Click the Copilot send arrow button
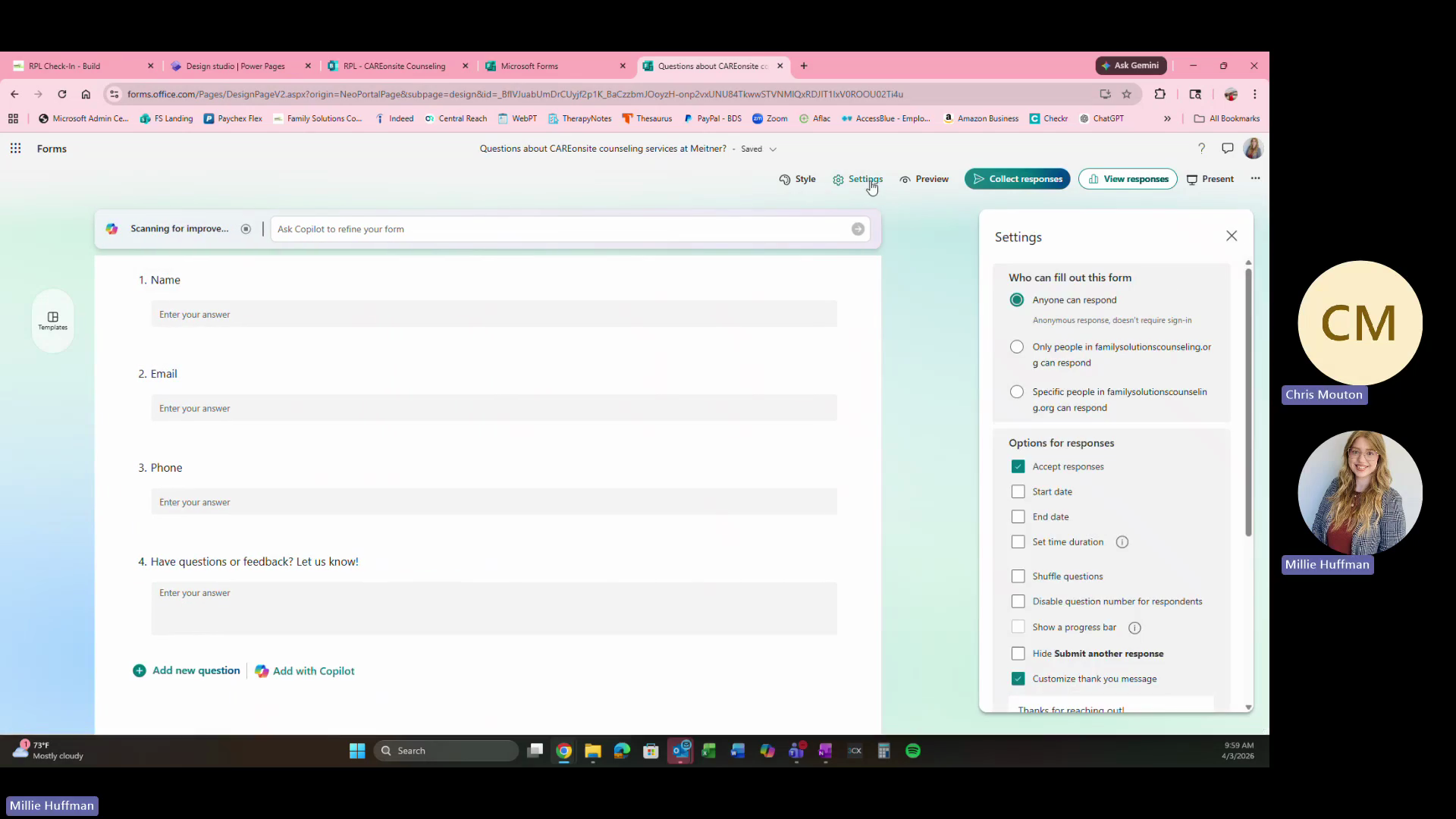The image size is (1456, 819). point(858,229)
